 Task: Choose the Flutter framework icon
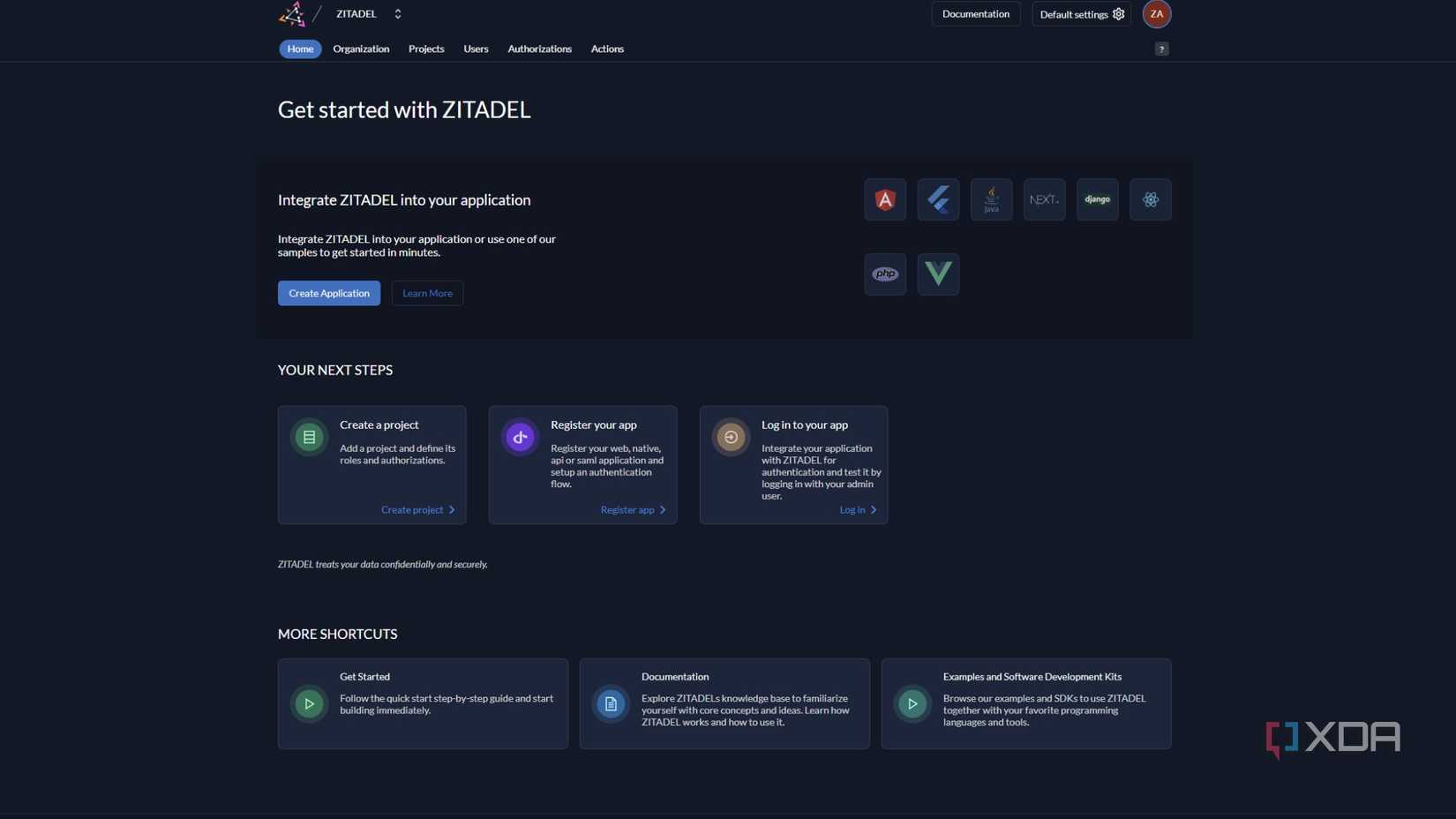coord(938,199)
